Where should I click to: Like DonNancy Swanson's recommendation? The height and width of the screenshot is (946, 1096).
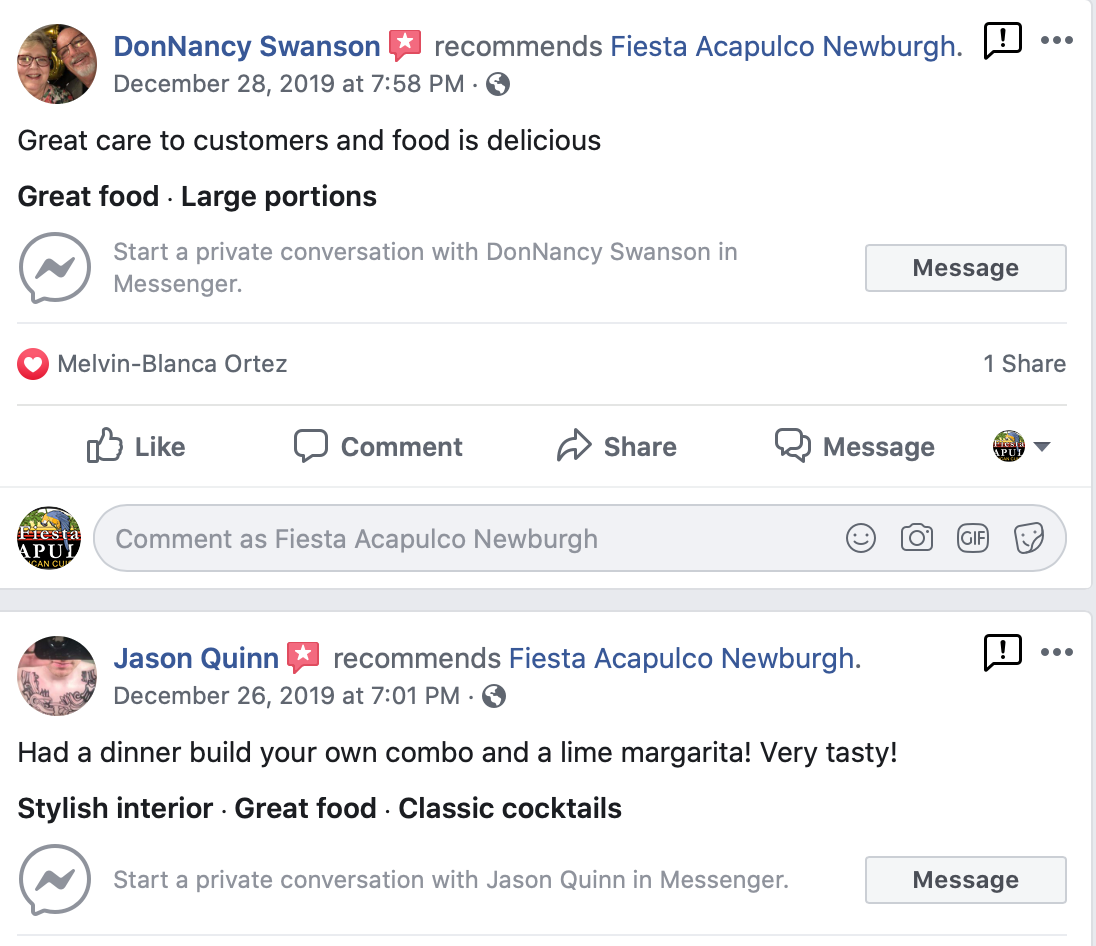[x=136, y=447]
